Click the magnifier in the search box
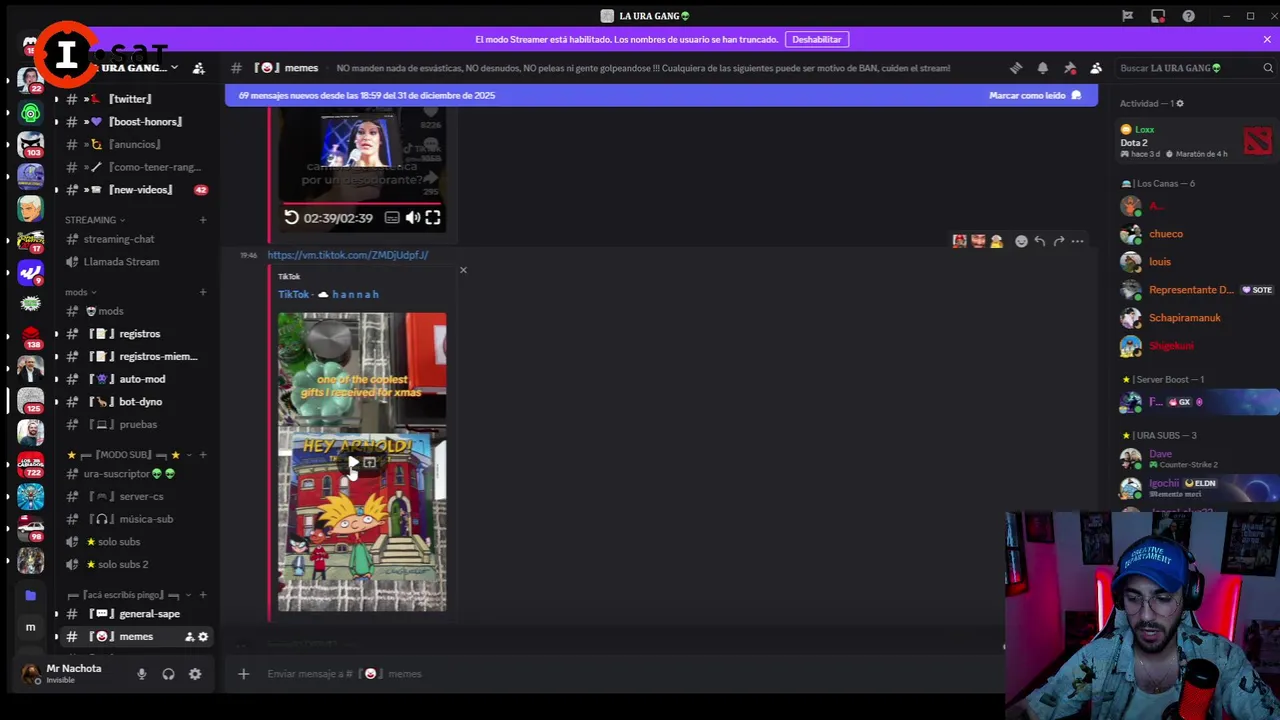The height and width of the screenshot is (720, 1280). pos(1268,68)
